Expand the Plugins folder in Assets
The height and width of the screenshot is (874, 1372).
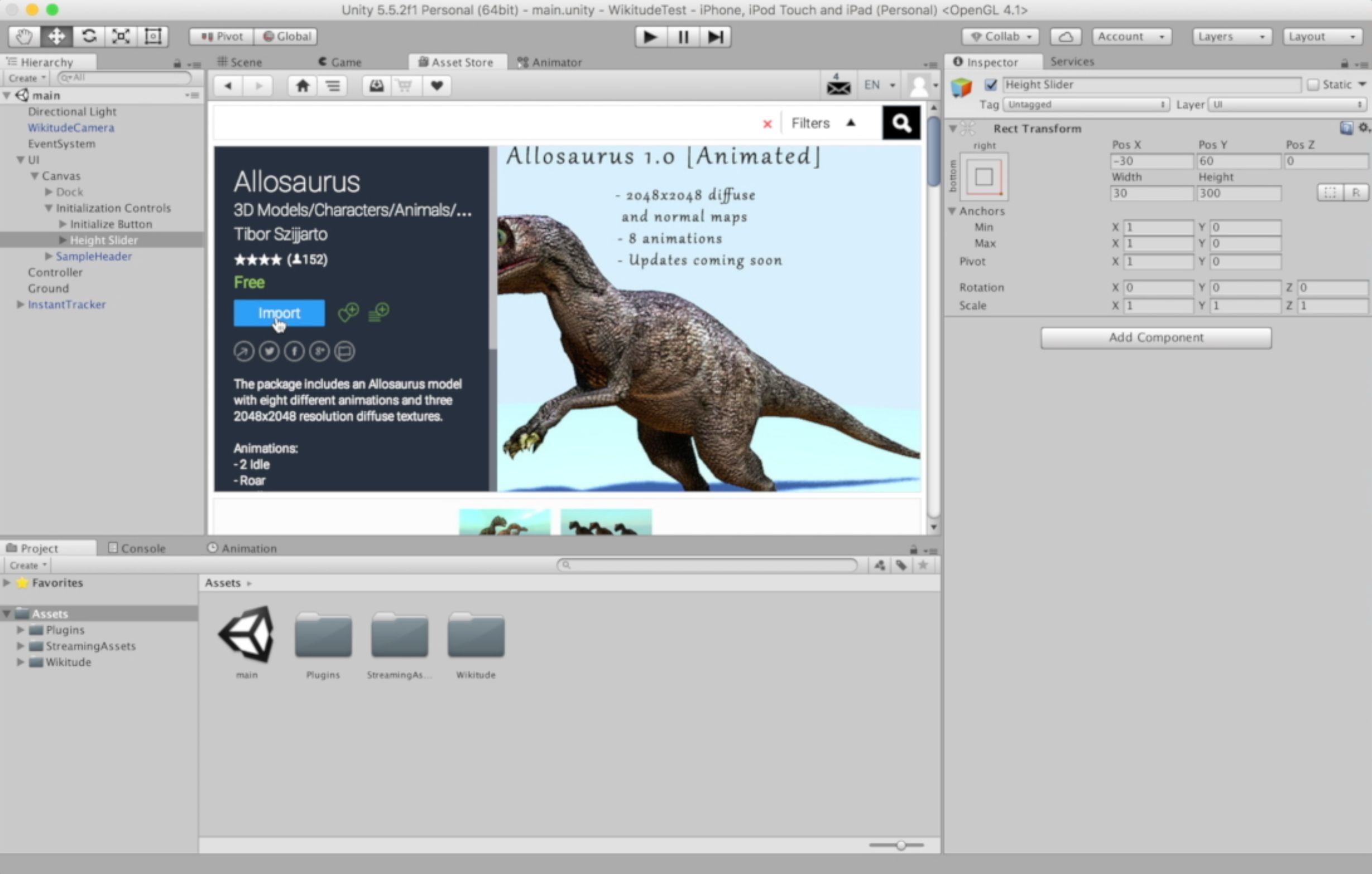(20, 629)
